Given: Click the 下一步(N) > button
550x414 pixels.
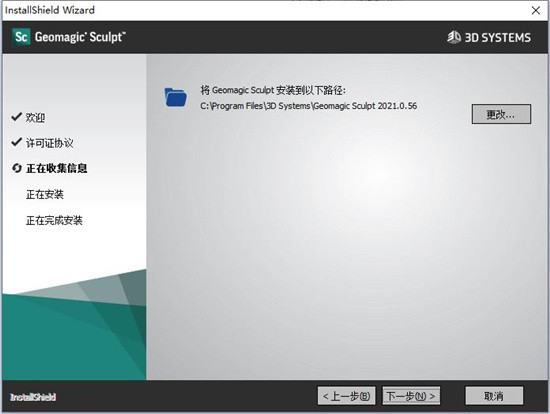Looking at the screenshot, I should click(x=411, y=396).
